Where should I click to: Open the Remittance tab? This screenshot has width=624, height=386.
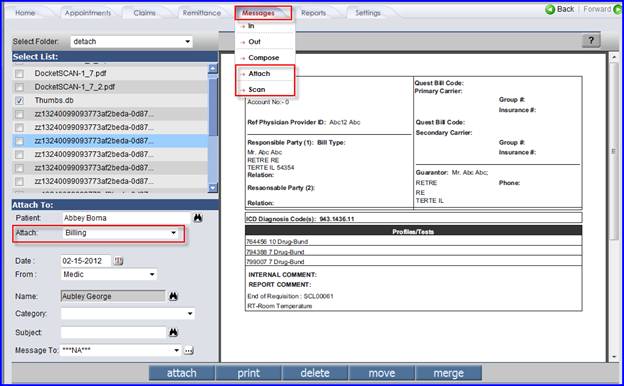202,13
